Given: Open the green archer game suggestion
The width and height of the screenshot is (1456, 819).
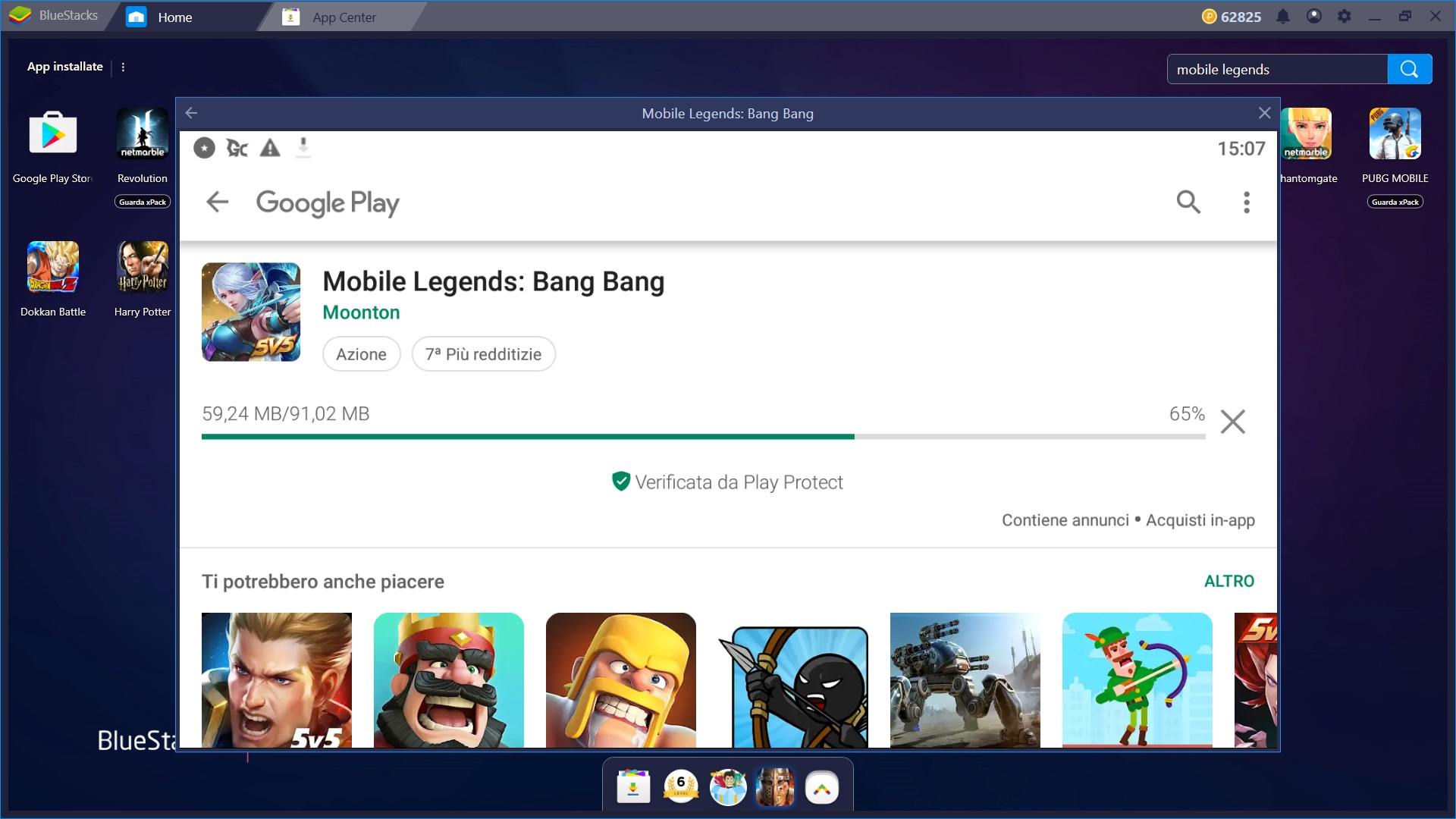Looking at the screenshot, I should (x=1137, y=680).
